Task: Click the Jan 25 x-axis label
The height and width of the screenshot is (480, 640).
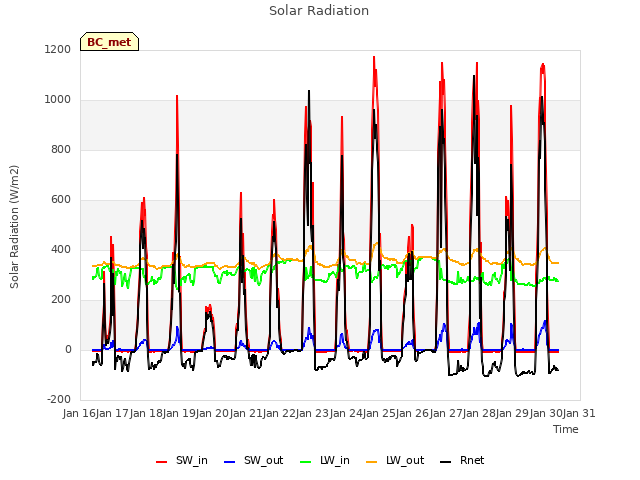Action: coord(380,413)
